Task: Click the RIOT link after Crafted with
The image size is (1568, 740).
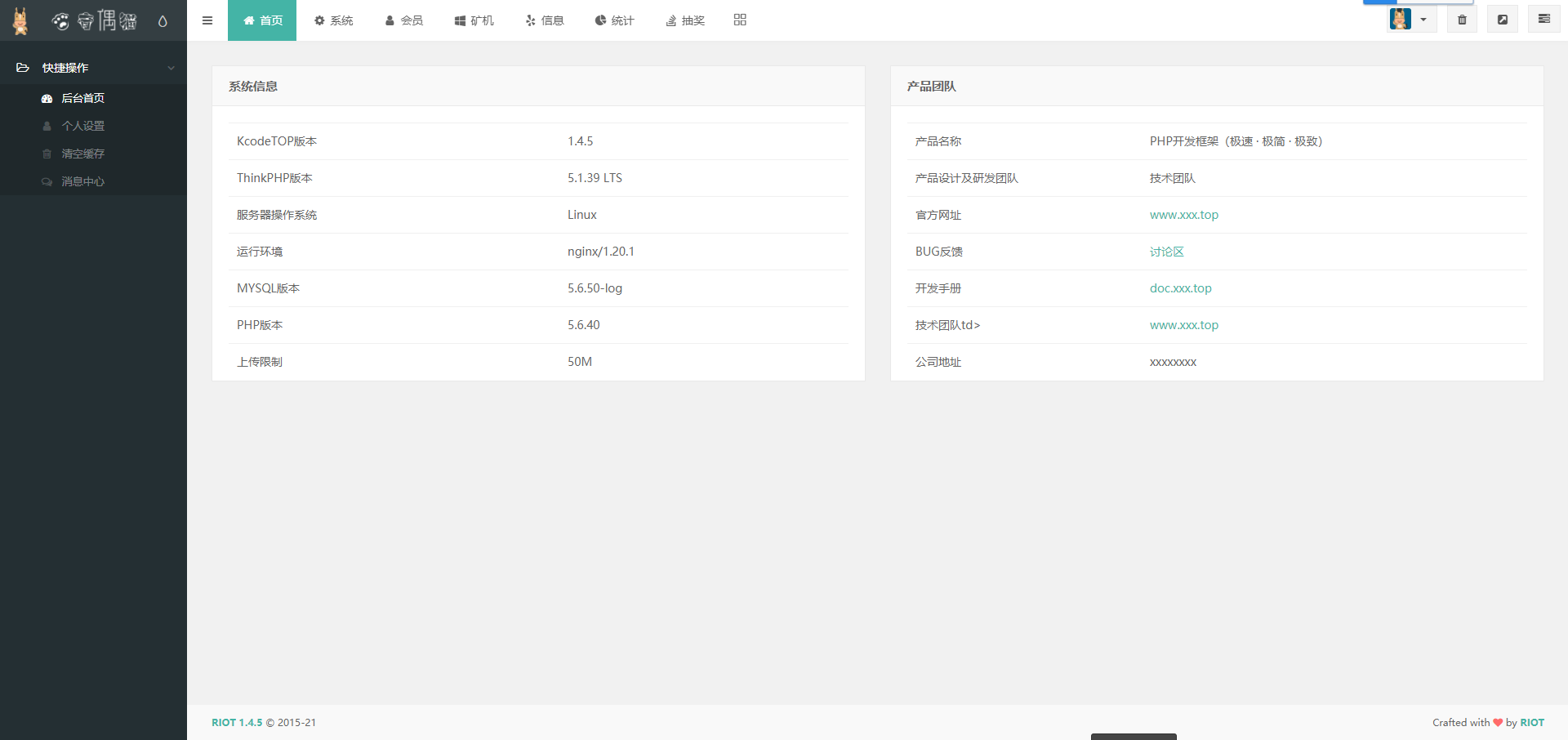Action: [1532, 723]
